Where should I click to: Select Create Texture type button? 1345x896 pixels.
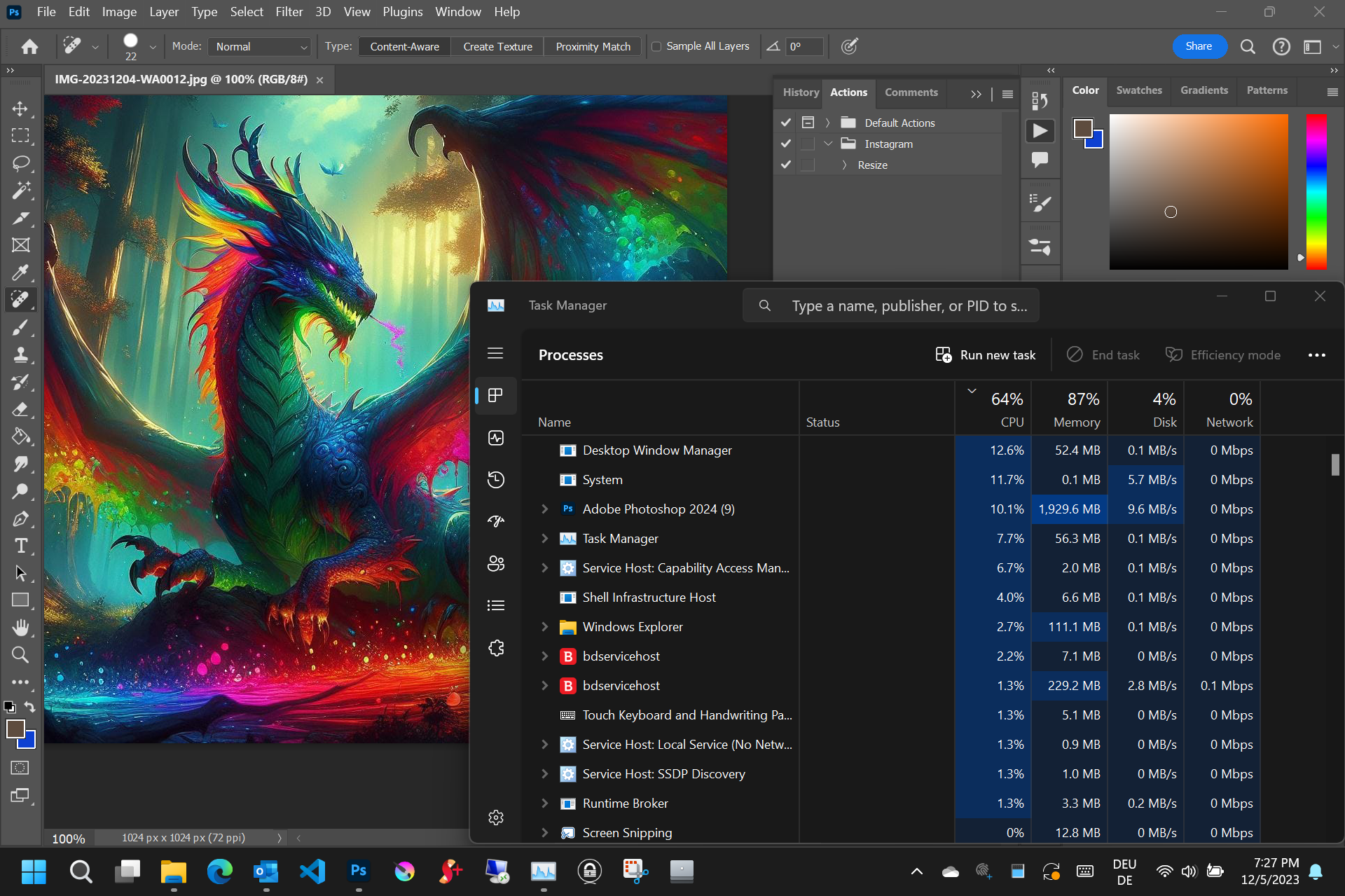[x=497, y=47]
